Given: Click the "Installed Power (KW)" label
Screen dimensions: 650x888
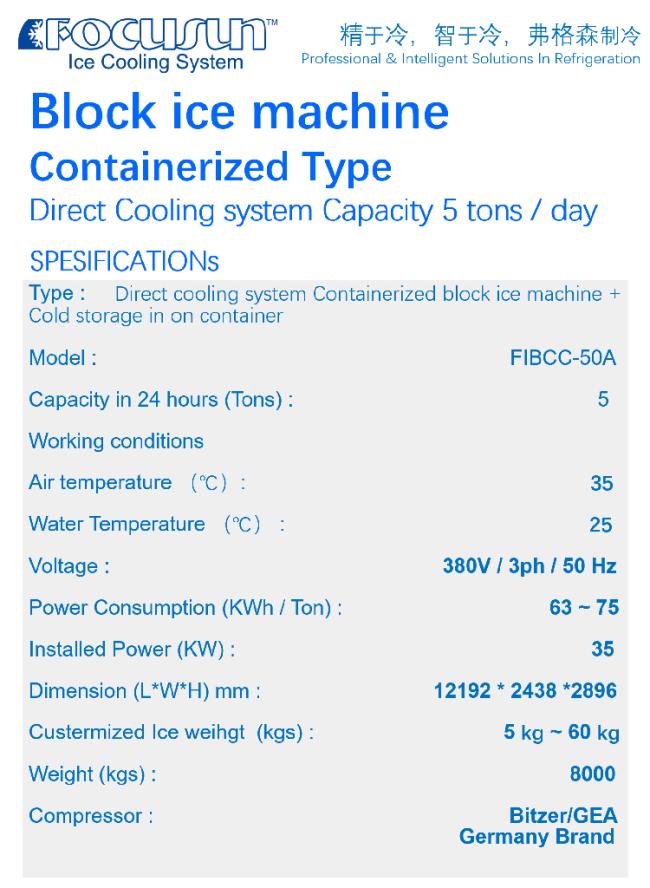Looking at the screenshot, I should coord(132,649).
